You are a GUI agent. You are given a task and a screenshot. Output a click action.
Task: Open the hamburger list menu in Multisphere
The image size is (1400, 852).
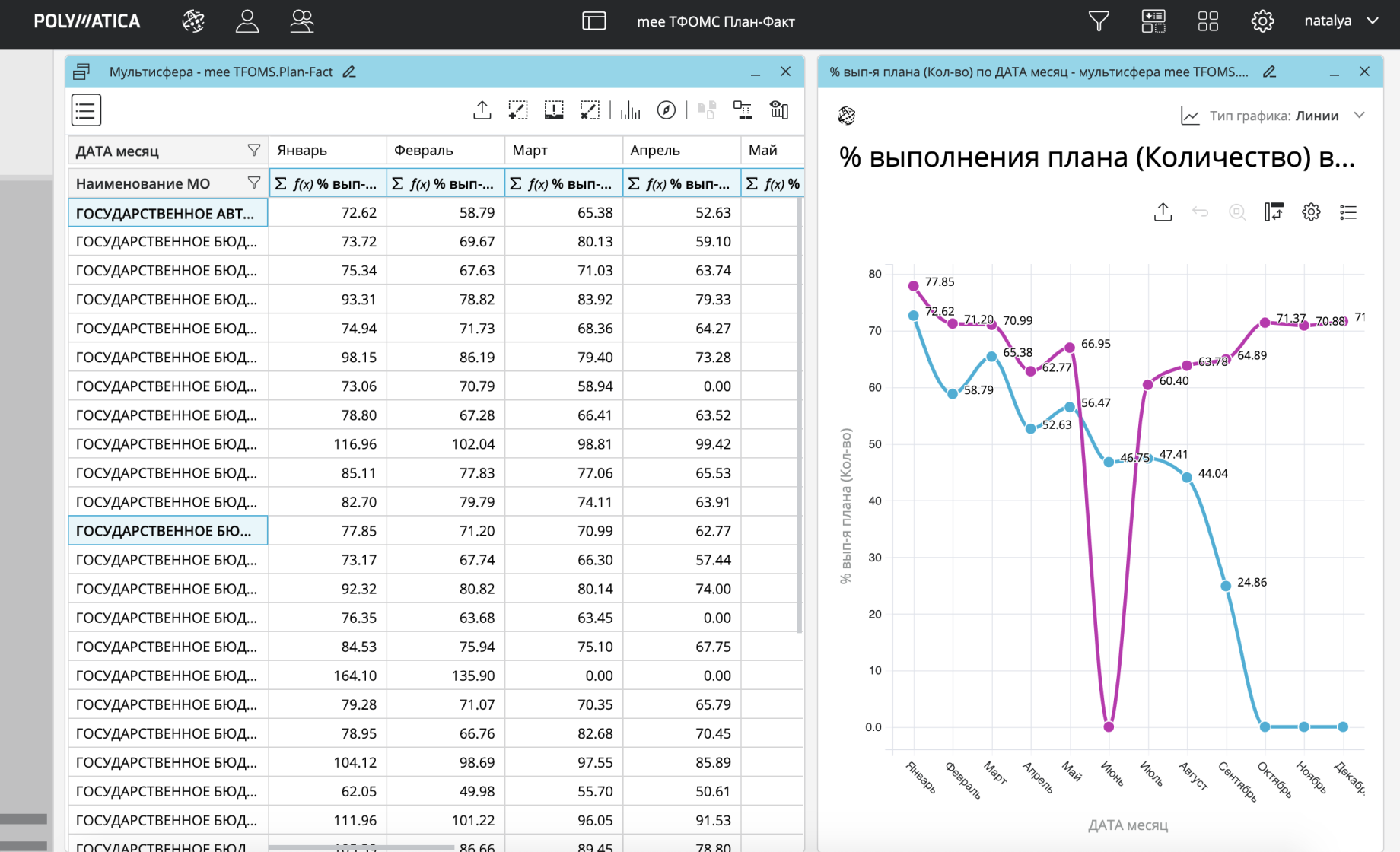pos(86,110)
